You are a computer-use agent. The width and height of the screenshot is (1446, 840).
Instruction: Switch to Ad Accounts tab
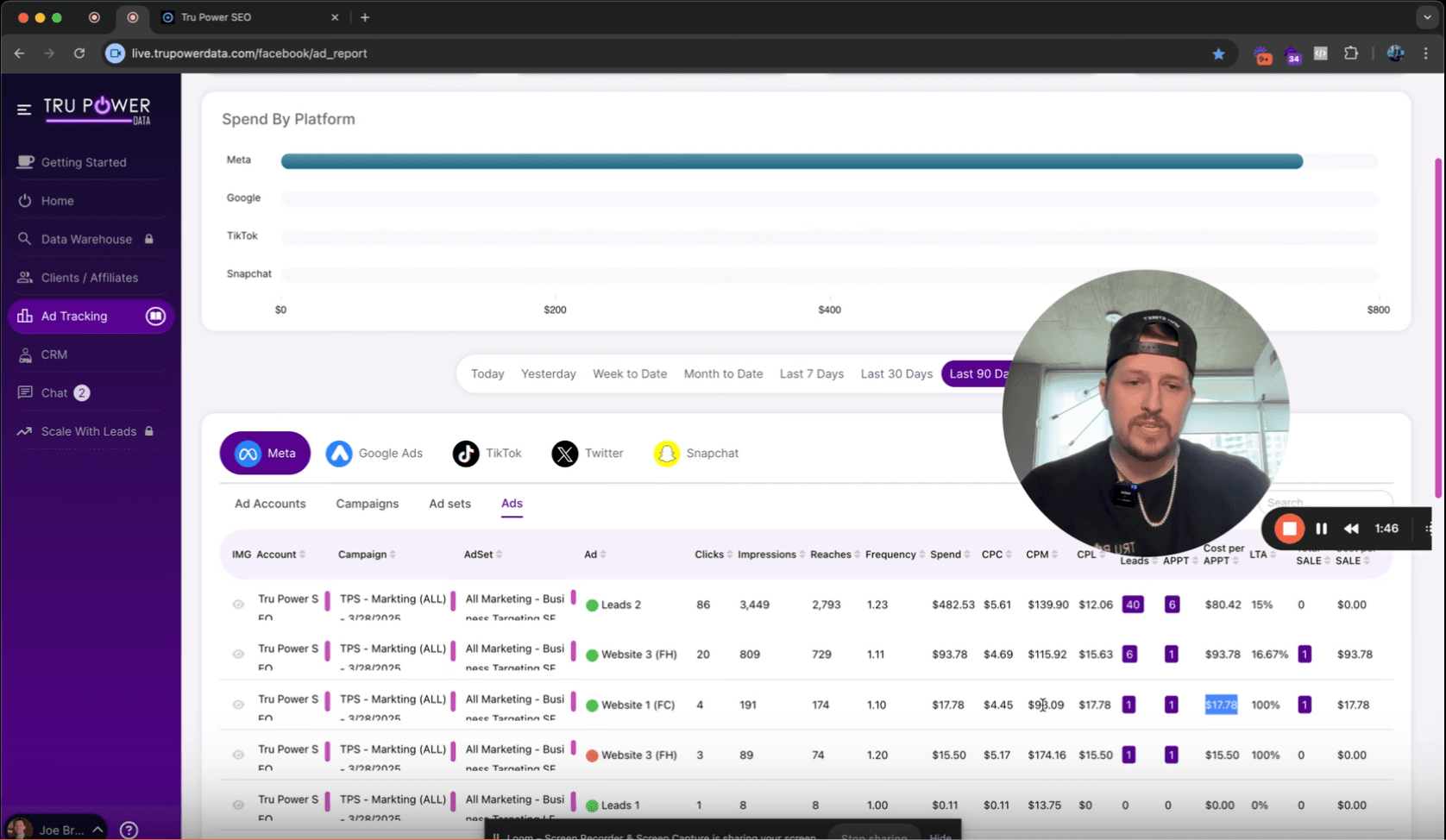click(x=270, y=504)
